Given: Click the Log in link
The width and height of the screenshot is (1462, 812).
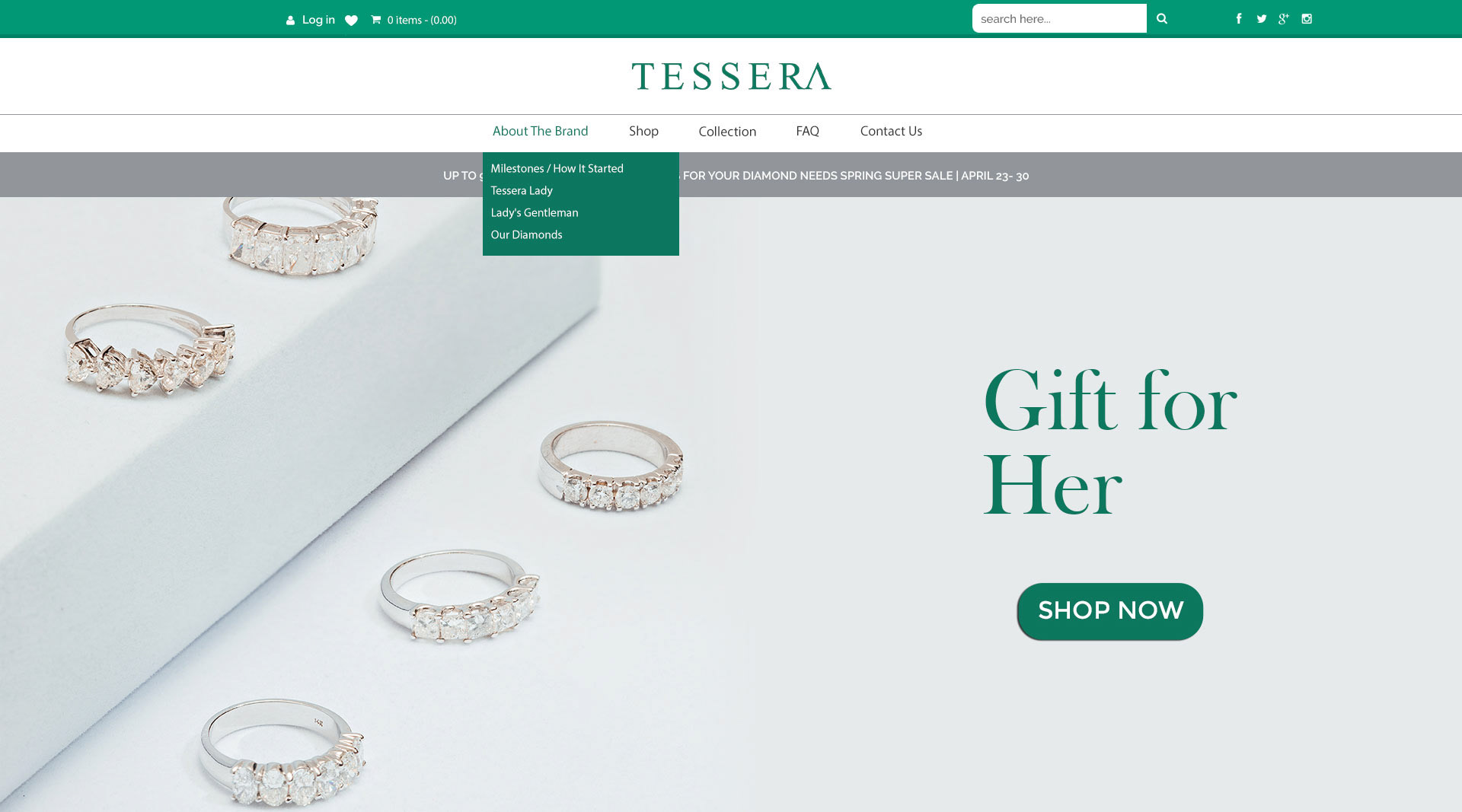Looking at the screenshot, I should point(318,20).
